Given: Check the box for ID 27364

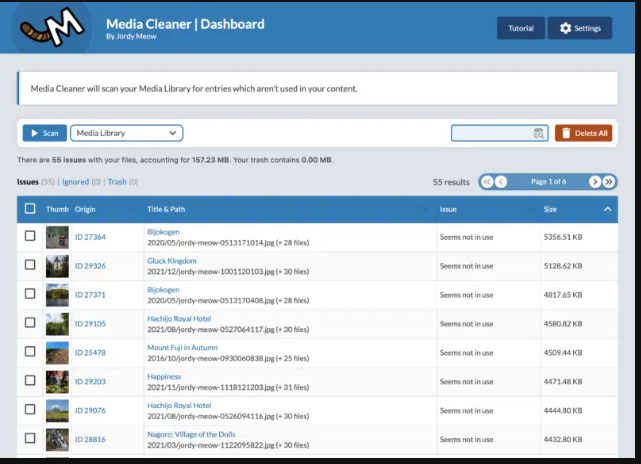Looking at the screenshot, I should [30, 236].
